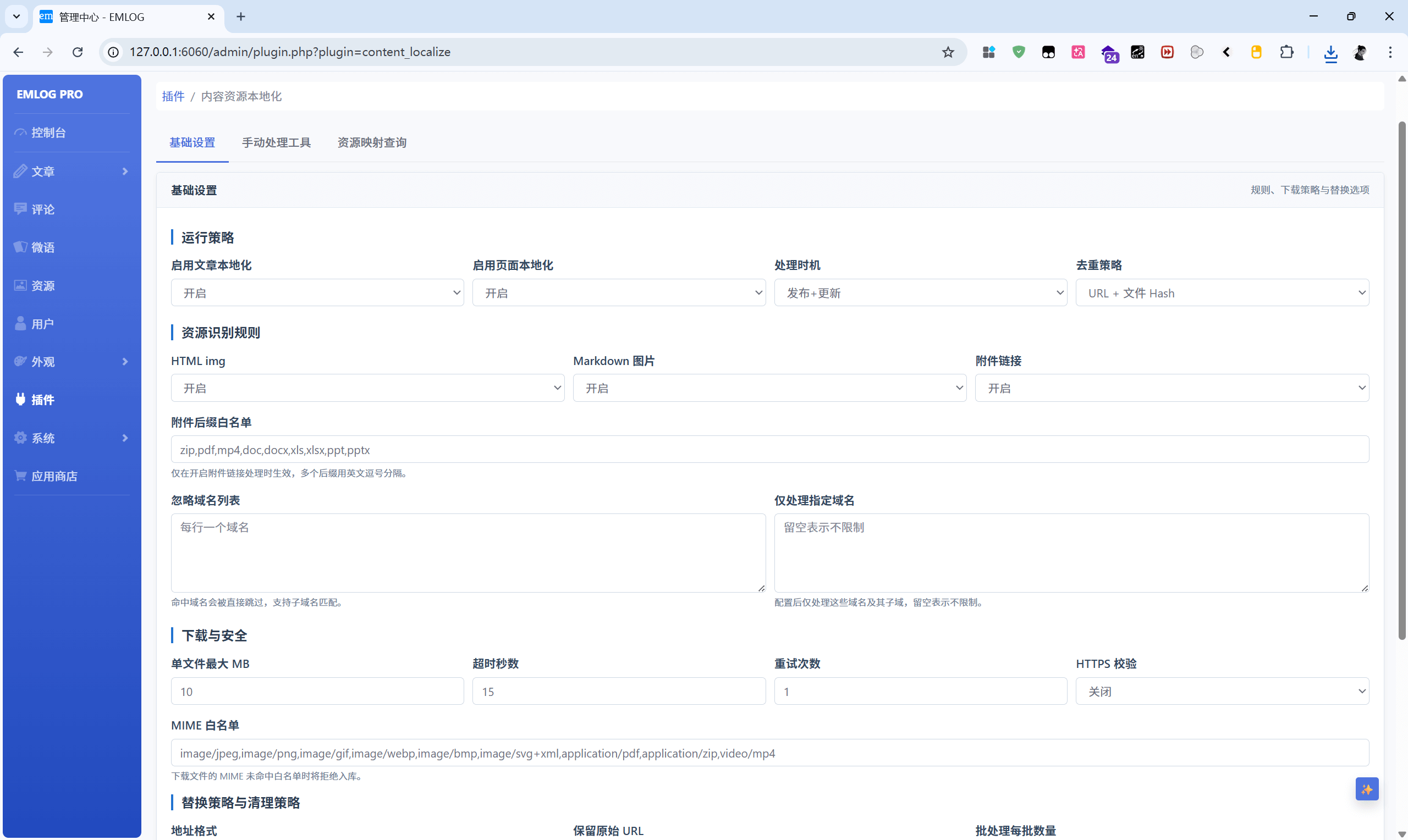Open the Chrome three-dot menu

[x=1390, y=52]
